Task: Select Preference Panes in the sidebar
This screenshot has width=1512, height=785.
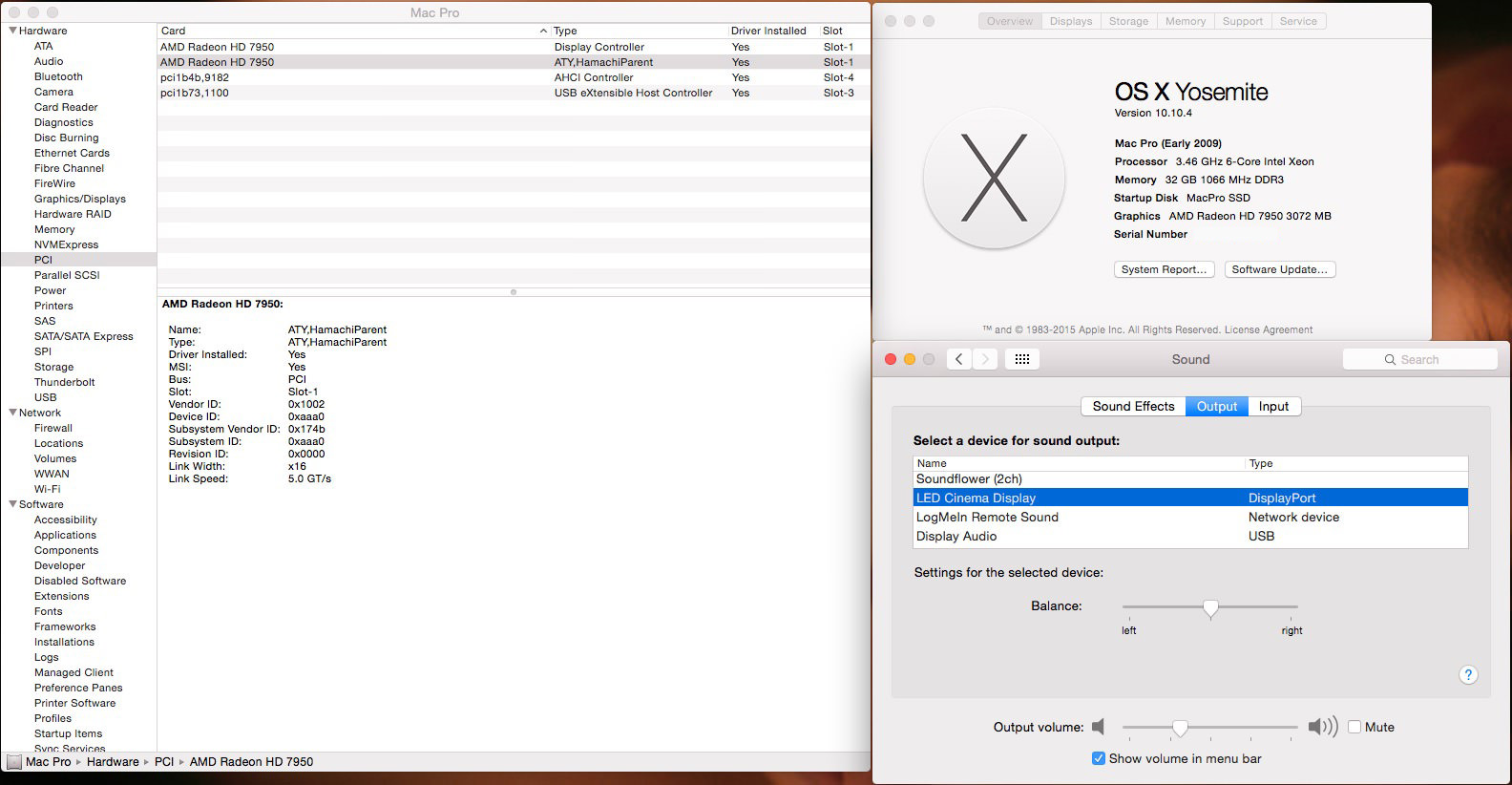Action: 78,688
